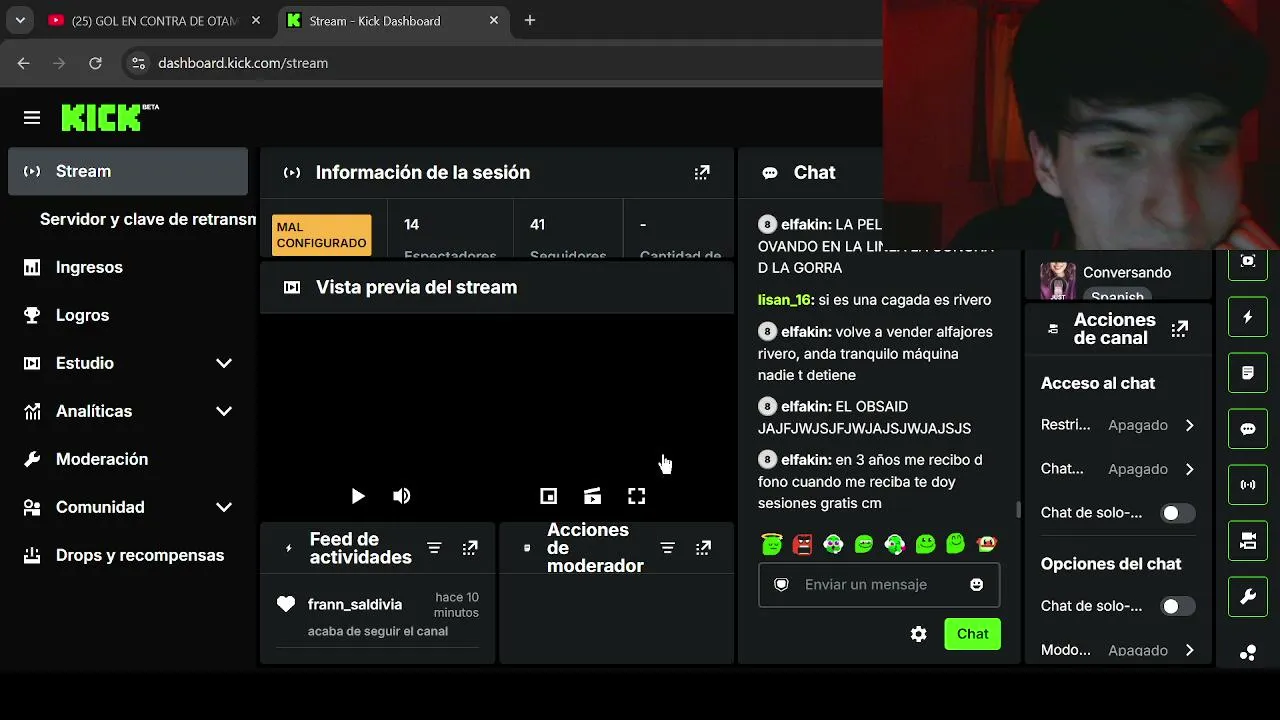Open the emoji picker in the message box
This screenshot has height=720, width=1280.
pos(977,585)
